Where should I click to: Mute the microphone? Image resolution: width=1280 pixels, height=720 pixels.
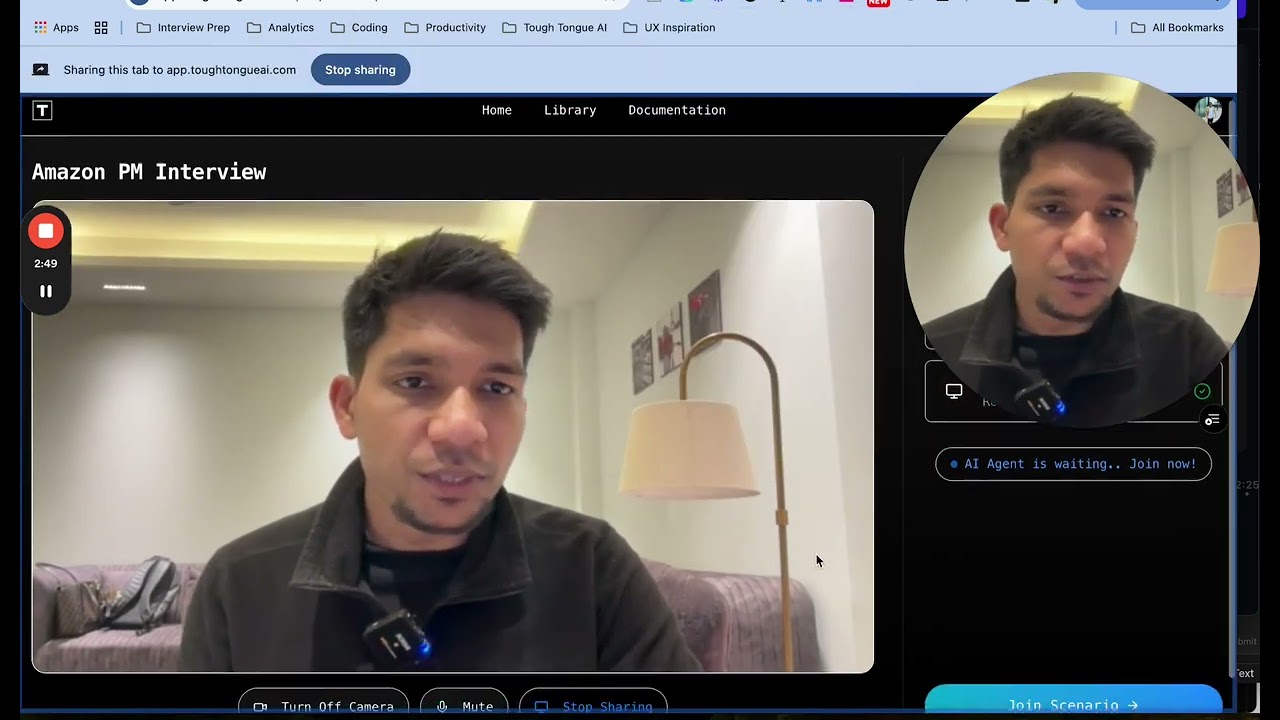(464, 706)
